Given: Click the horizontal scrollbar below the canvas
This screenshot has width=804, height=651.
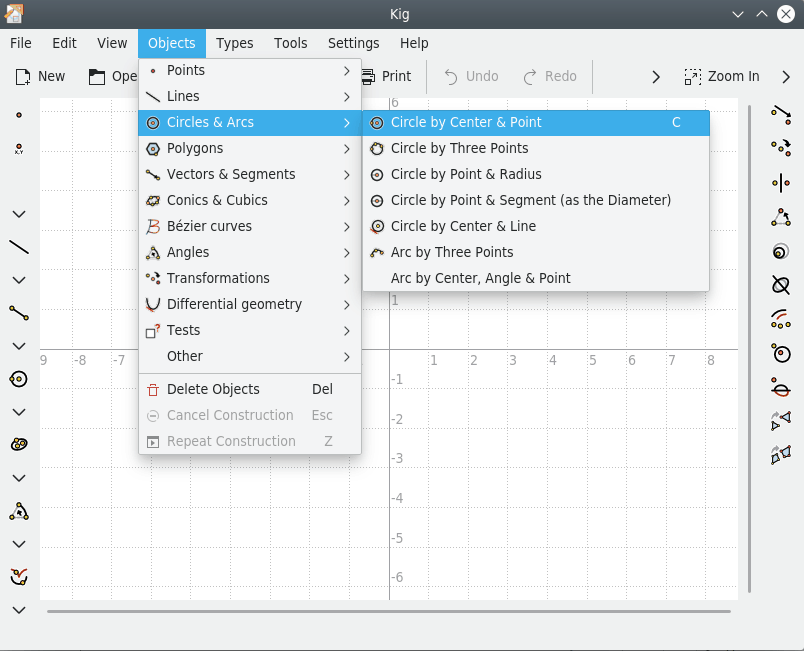Looking at the screenshot, I should click(x=389, y=611).
